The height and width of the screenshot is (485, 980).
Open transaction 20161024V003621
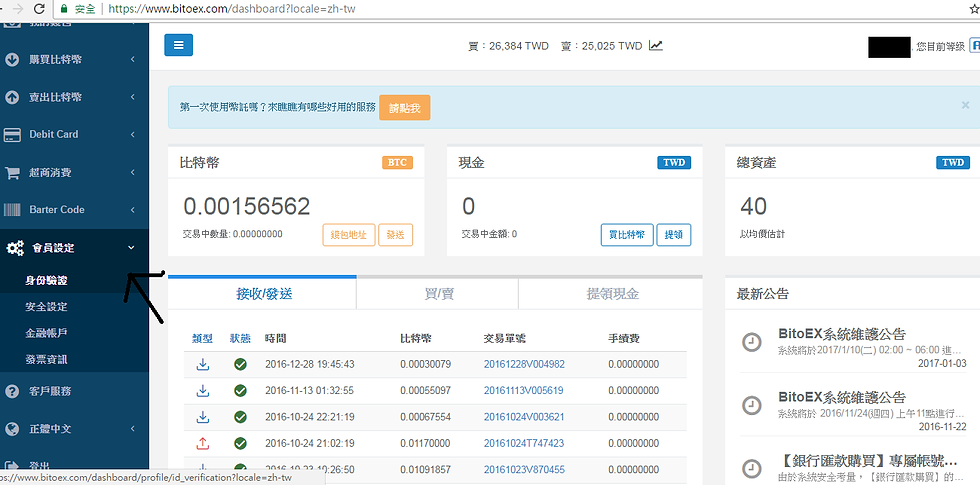pyautogui.click(x=524, y=417)
